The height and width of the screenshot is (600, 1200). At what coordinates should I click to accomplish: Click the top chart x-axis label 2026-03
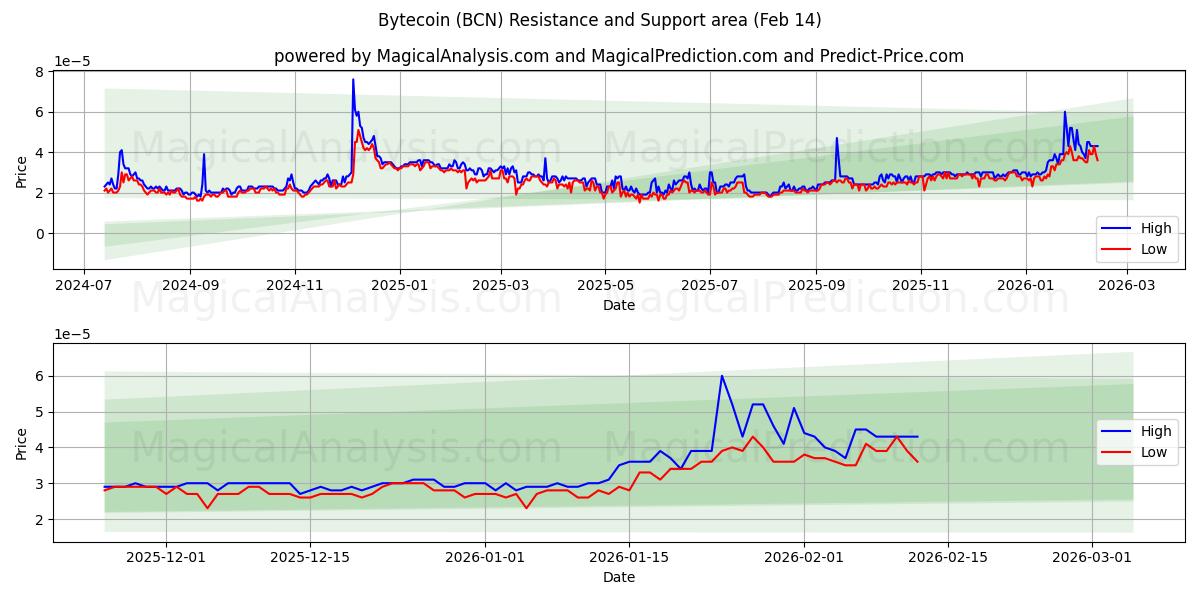coord(1128,286)
